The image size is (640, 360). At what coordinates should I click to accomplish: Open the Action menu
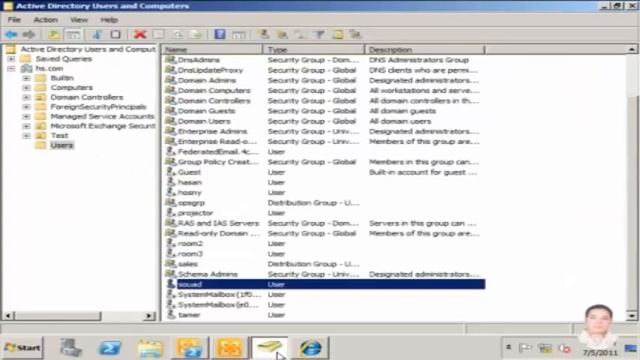point(46,20)
